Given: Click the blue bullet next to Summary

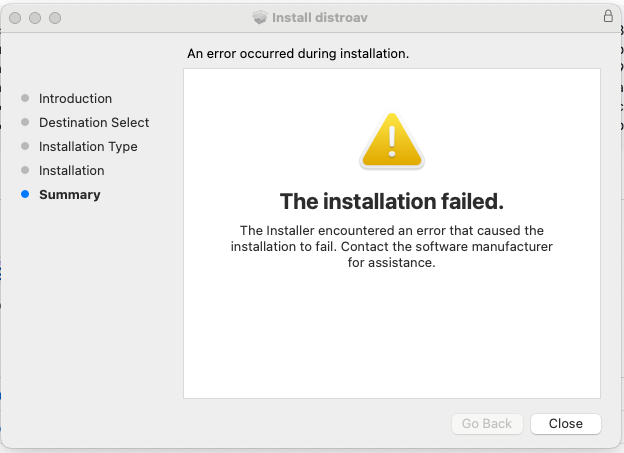Looking at the screenshot, I should point(25,194).
